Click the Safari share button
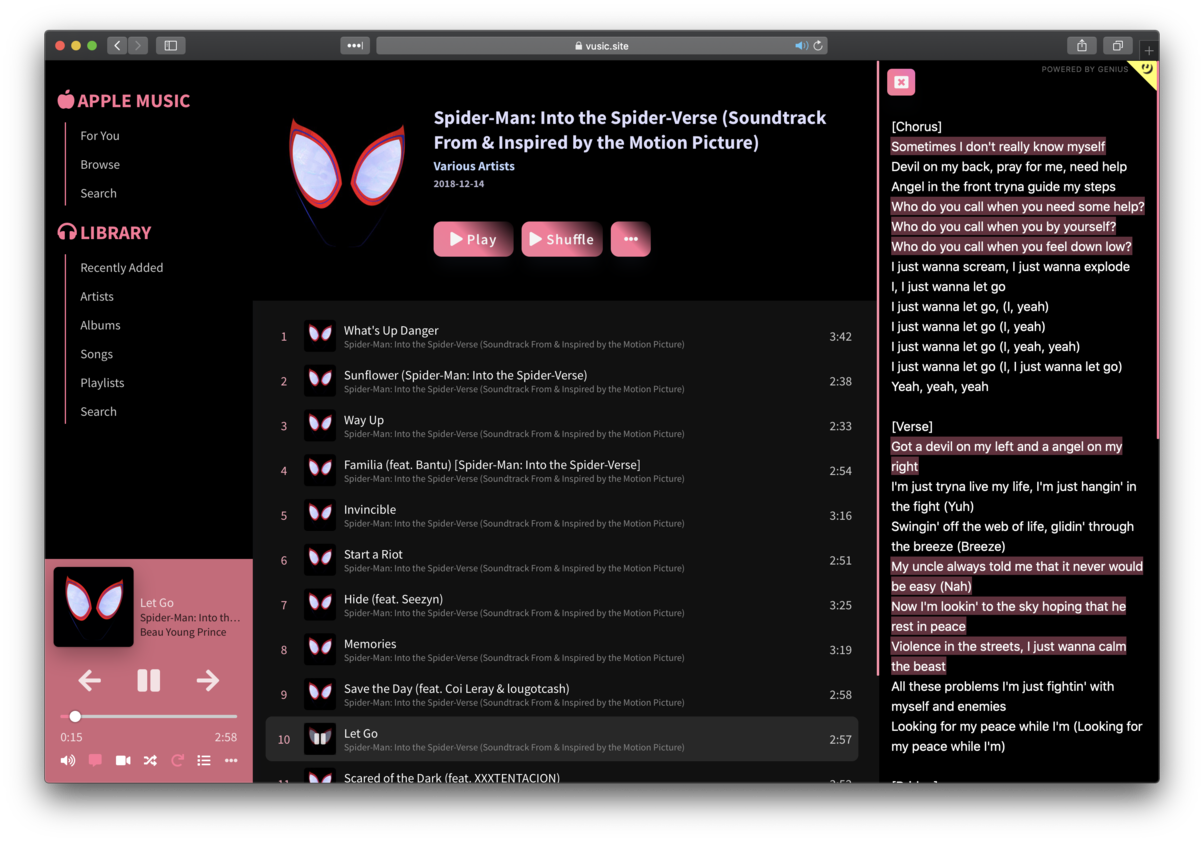This screenshot has width=1204, height=842. pos(1082,45)
